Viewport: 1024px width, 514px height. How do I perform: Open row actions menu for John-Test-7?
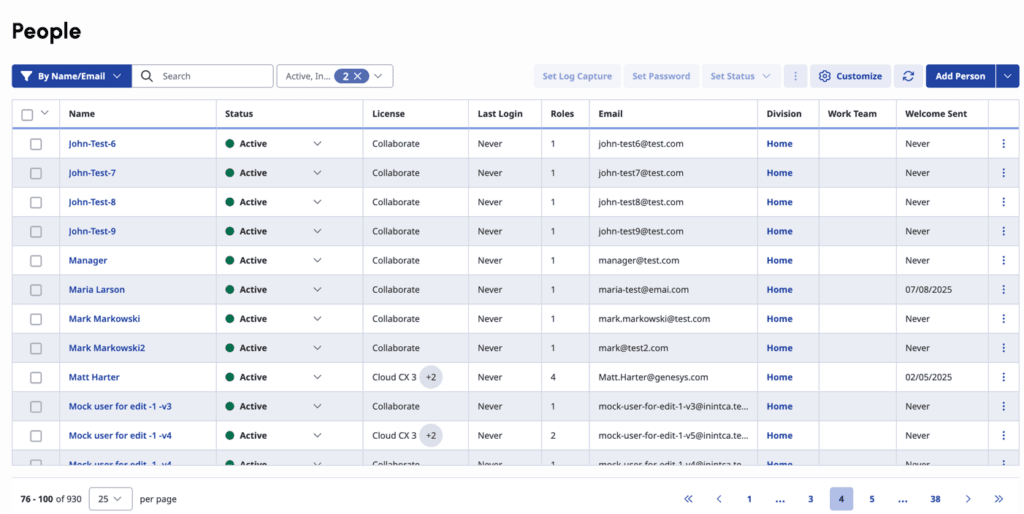point(1003,173)
